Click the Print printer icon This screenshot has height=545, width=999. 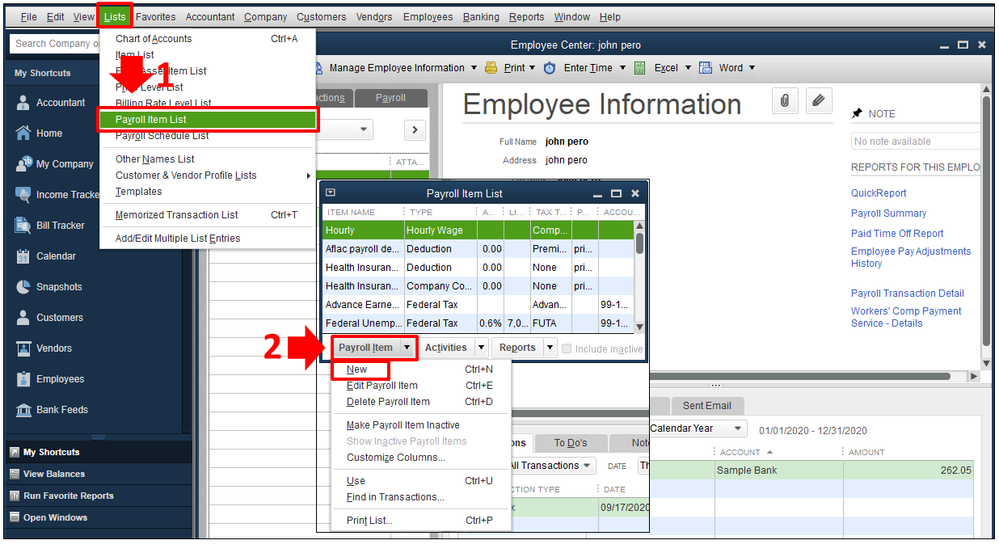tap(491, 68)
